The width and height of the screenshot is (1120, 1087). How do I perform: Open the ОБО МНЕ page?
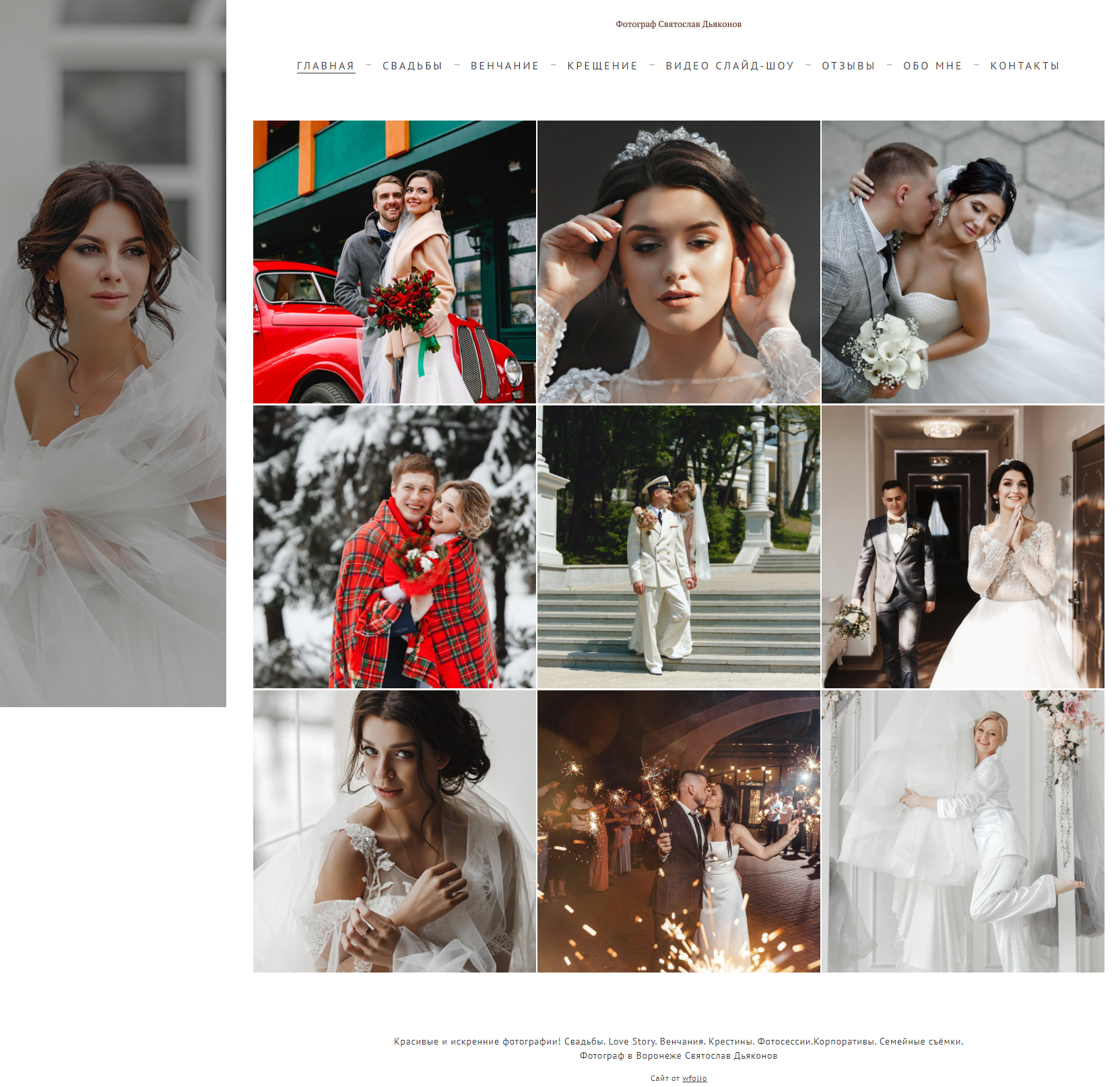point(933,66)
